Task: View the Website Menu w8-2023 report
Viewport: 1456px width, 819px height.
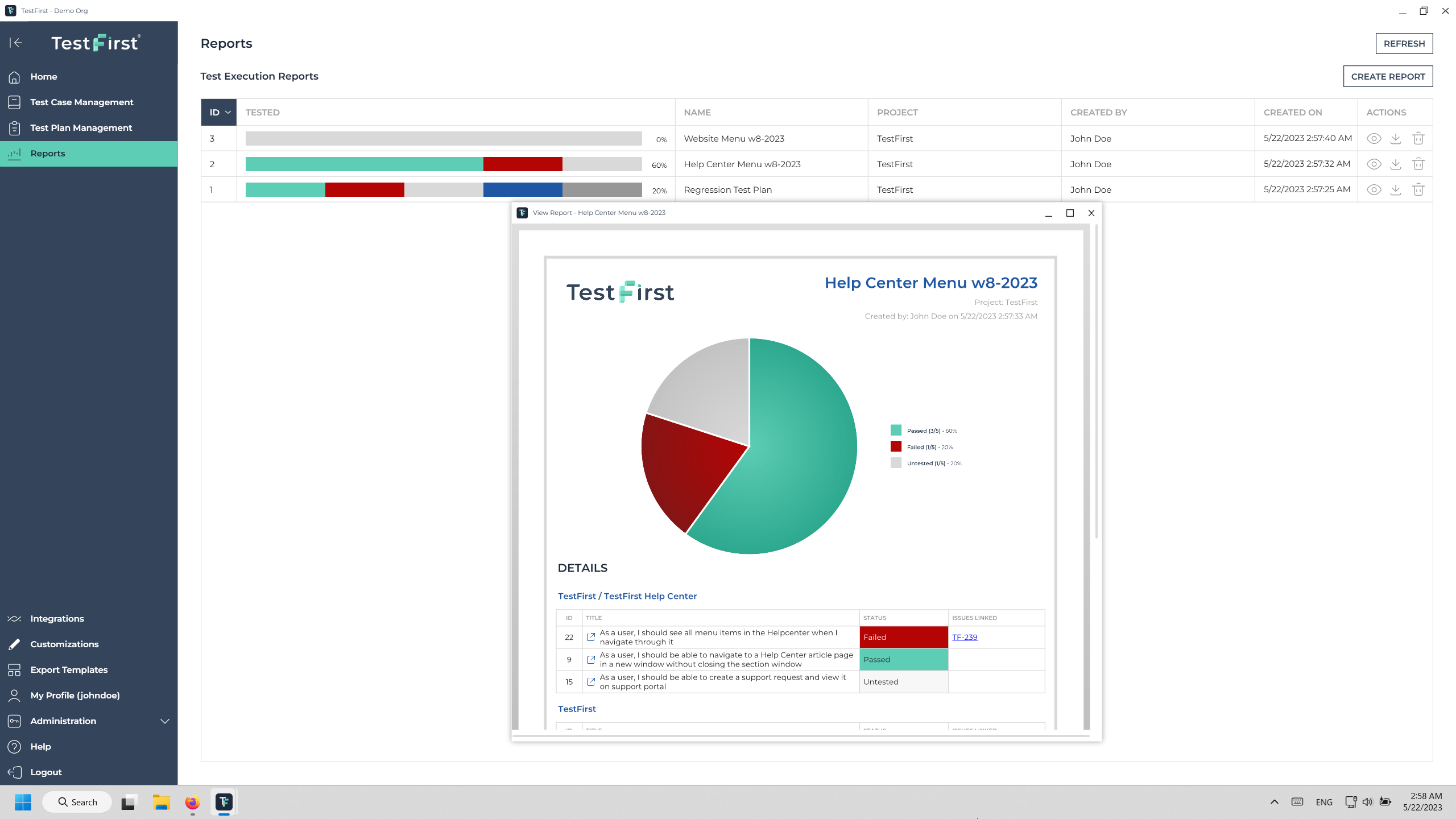Action: tap(1374, 138)
